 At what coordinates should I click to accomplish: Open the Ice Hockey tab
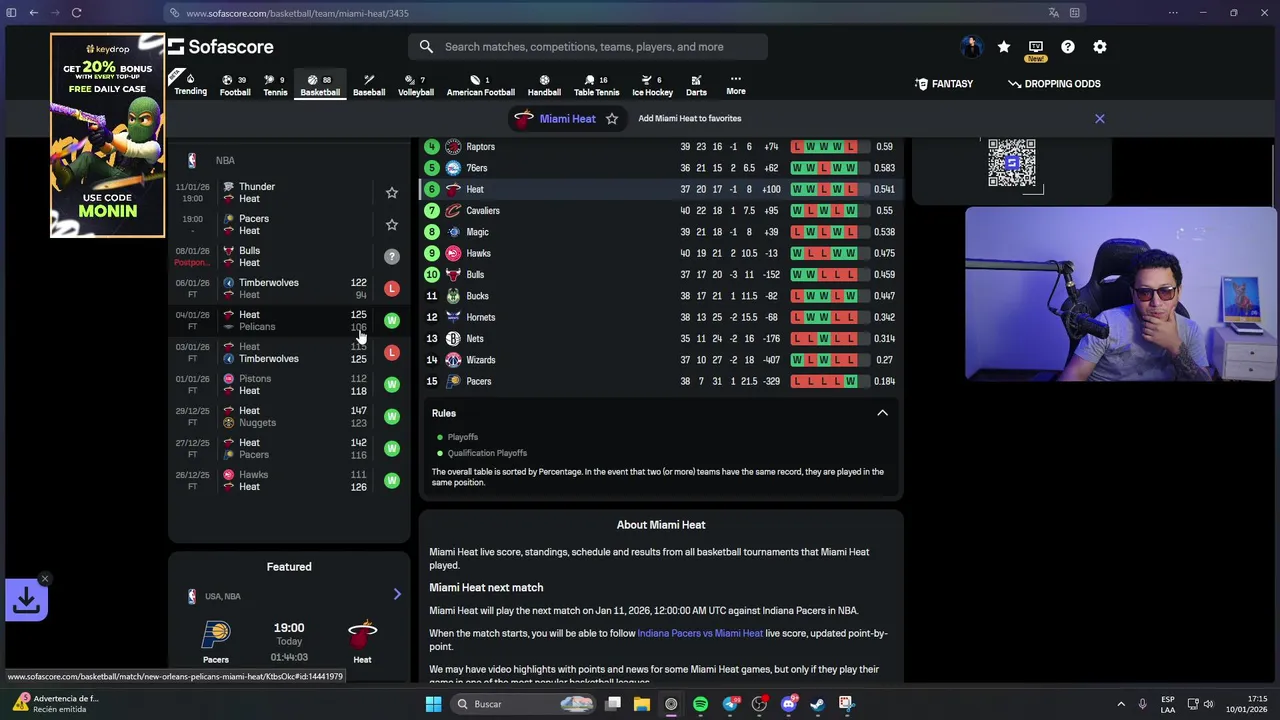click(x=652, y=85)
